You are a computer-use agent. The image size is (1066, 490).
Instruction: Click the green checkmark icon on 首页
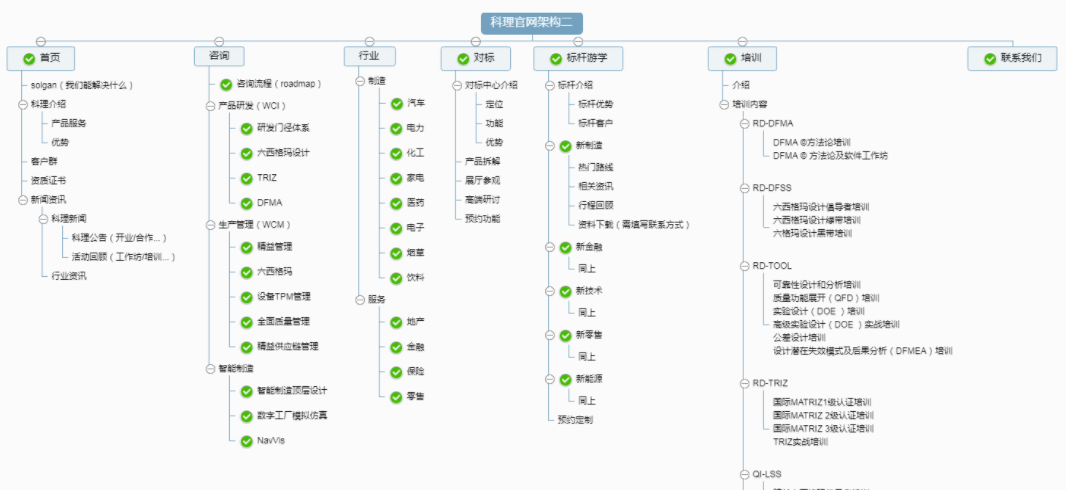29,59
